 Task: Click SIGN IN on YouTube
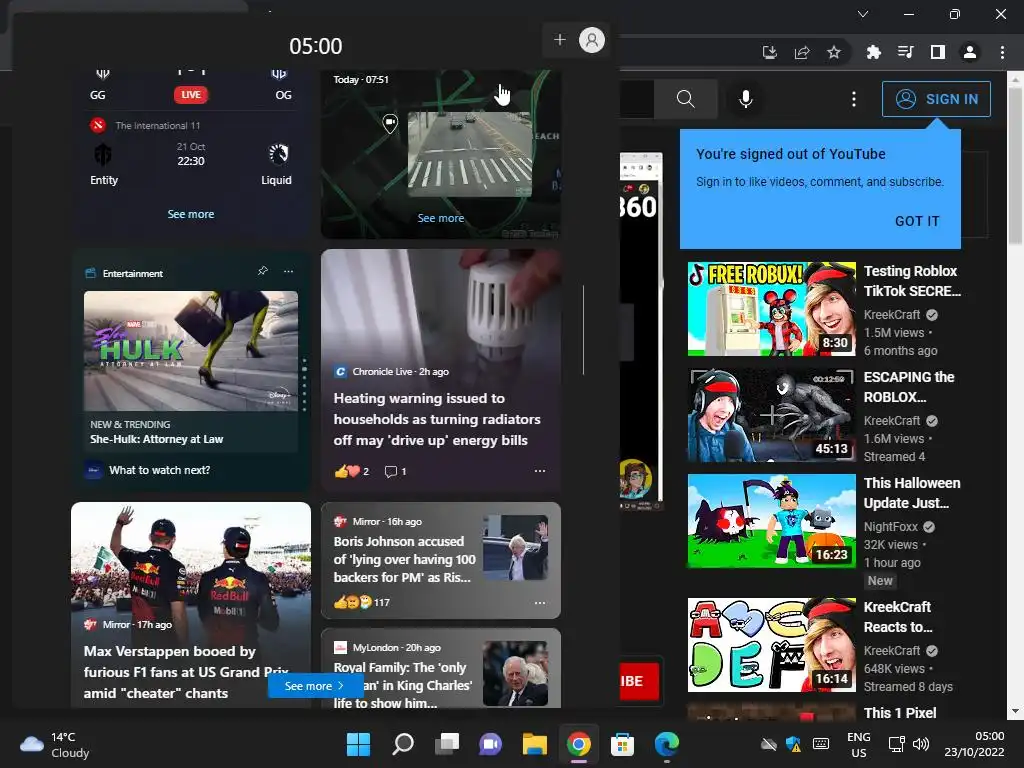click(x=936, y=99)
